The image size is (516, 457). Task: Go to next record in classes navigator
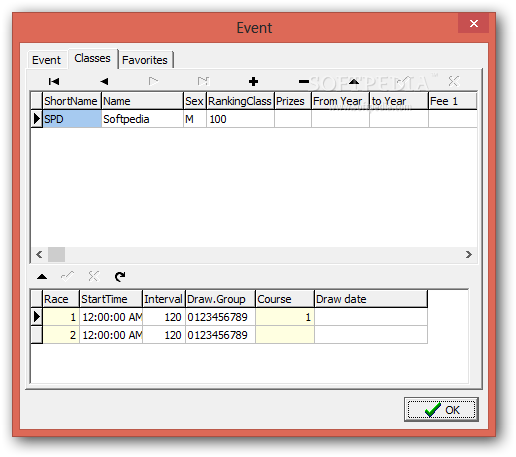coord(153,81)
